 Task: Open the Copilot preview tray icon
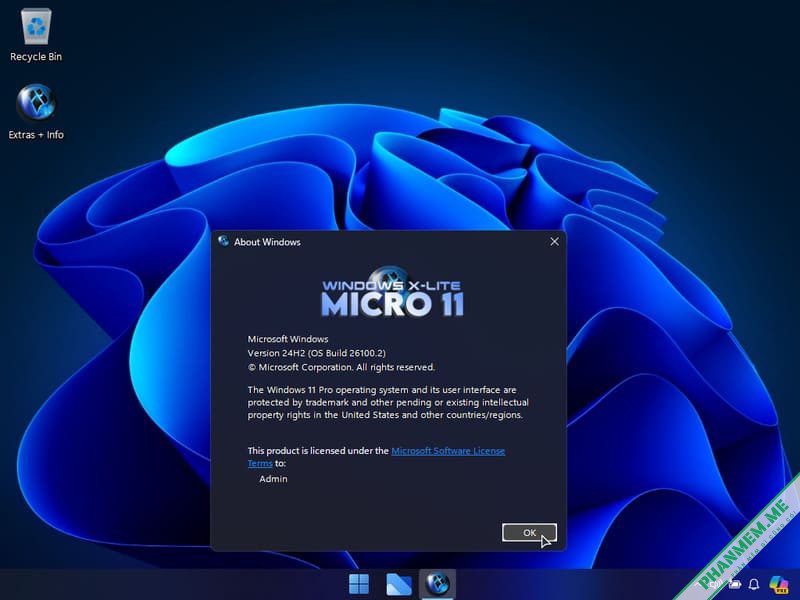(777, 584)
